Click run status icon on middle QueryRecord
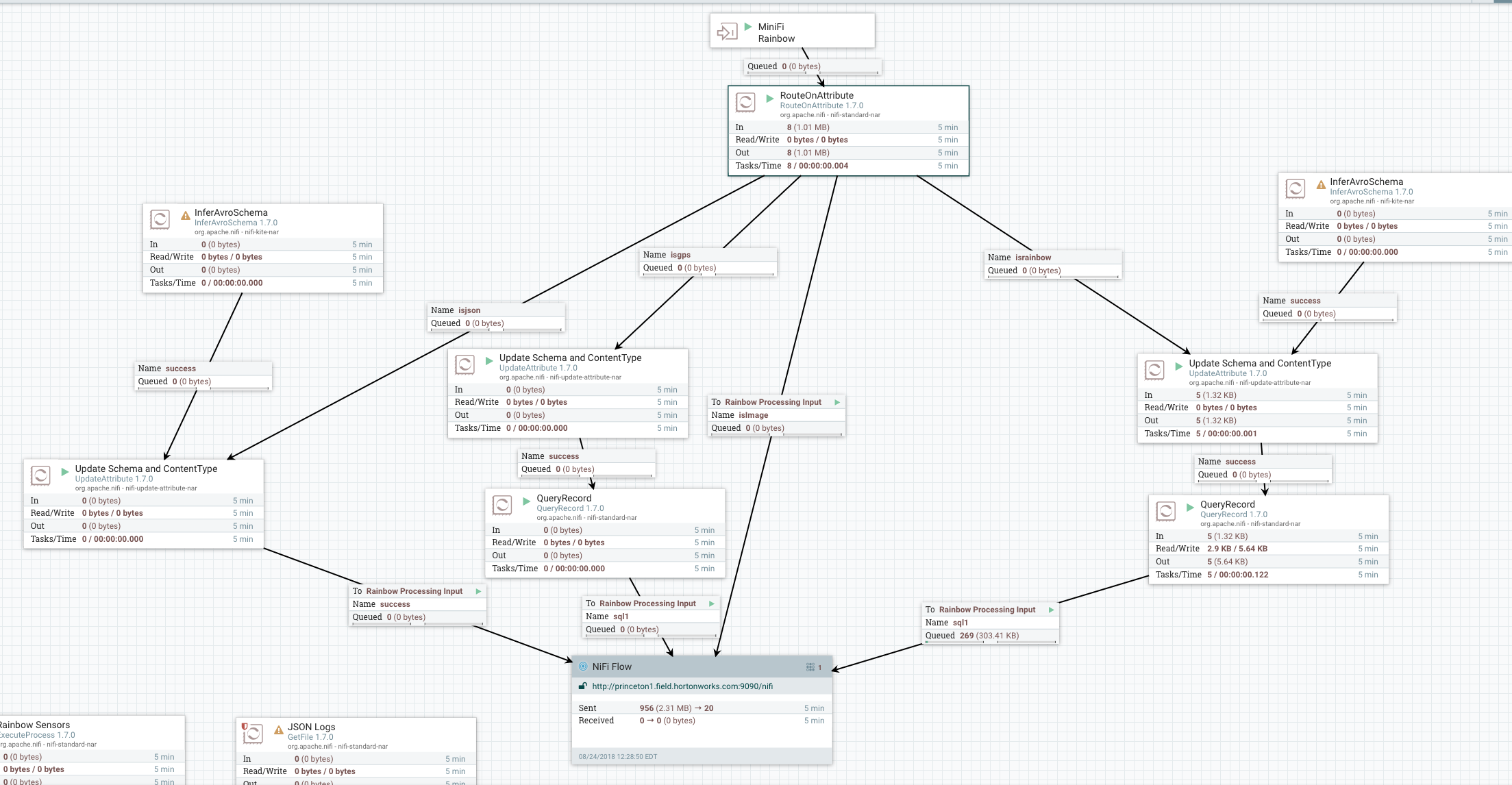Image resolution: width=1512 pixels, height=785 pixels. pos(527,501)
